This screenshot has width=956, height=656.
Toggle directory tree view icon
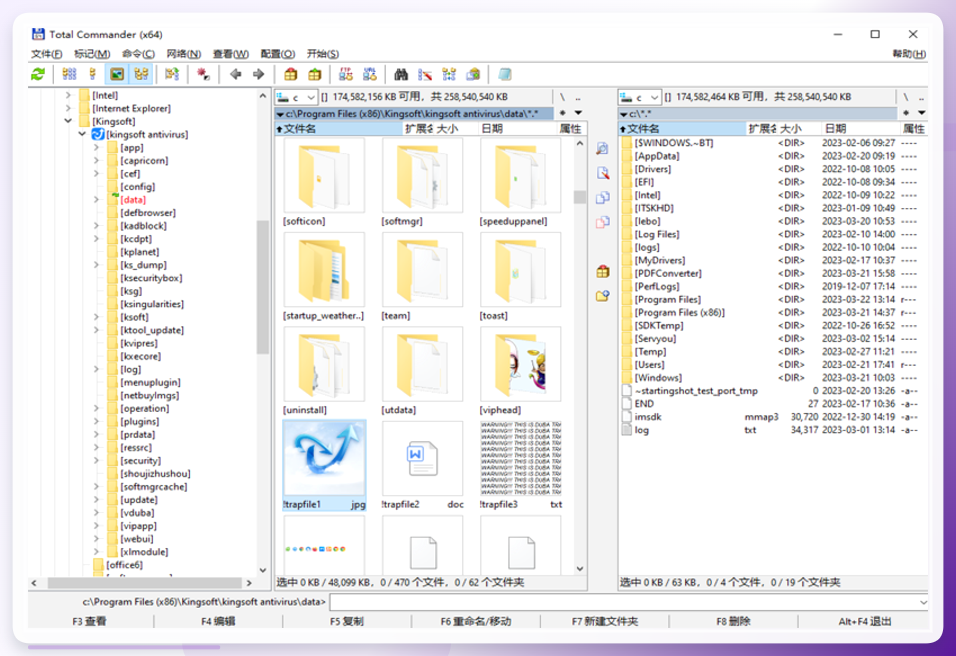coord(141,74)
